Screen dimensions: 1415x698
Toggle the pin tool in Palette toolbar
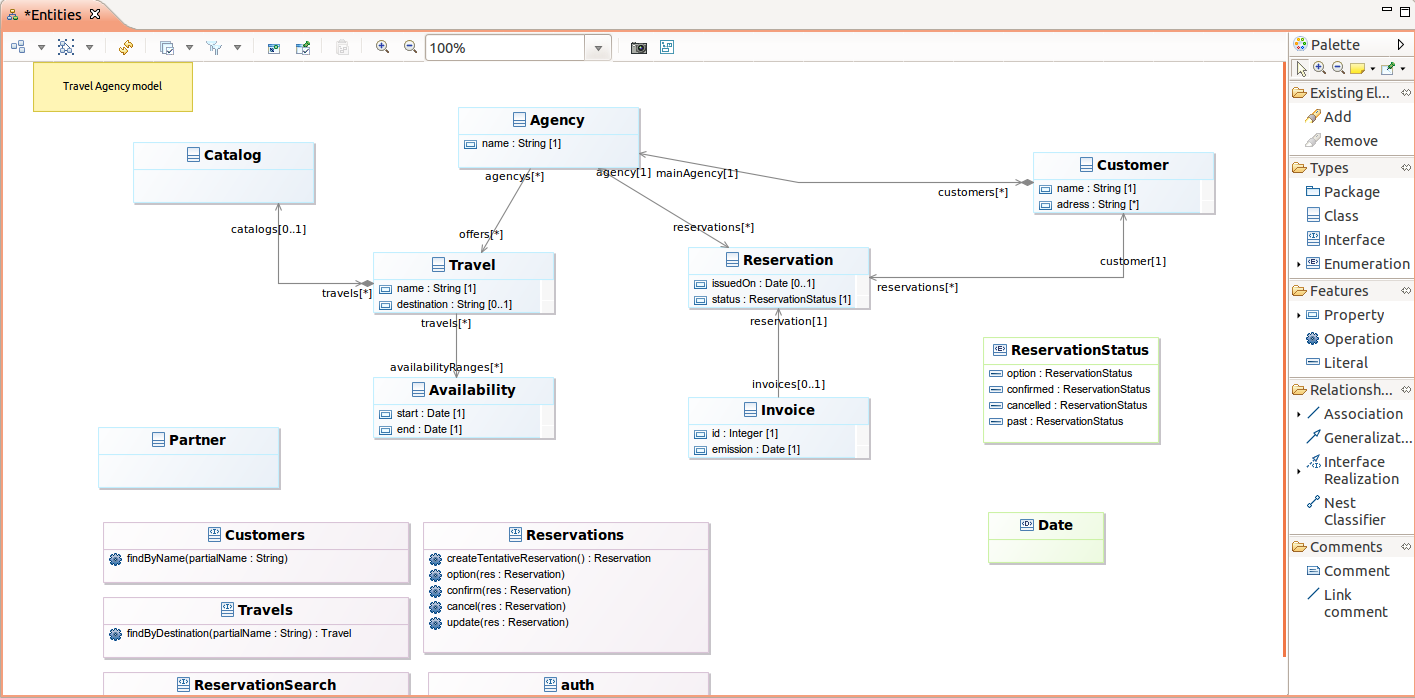(1388, 68)
